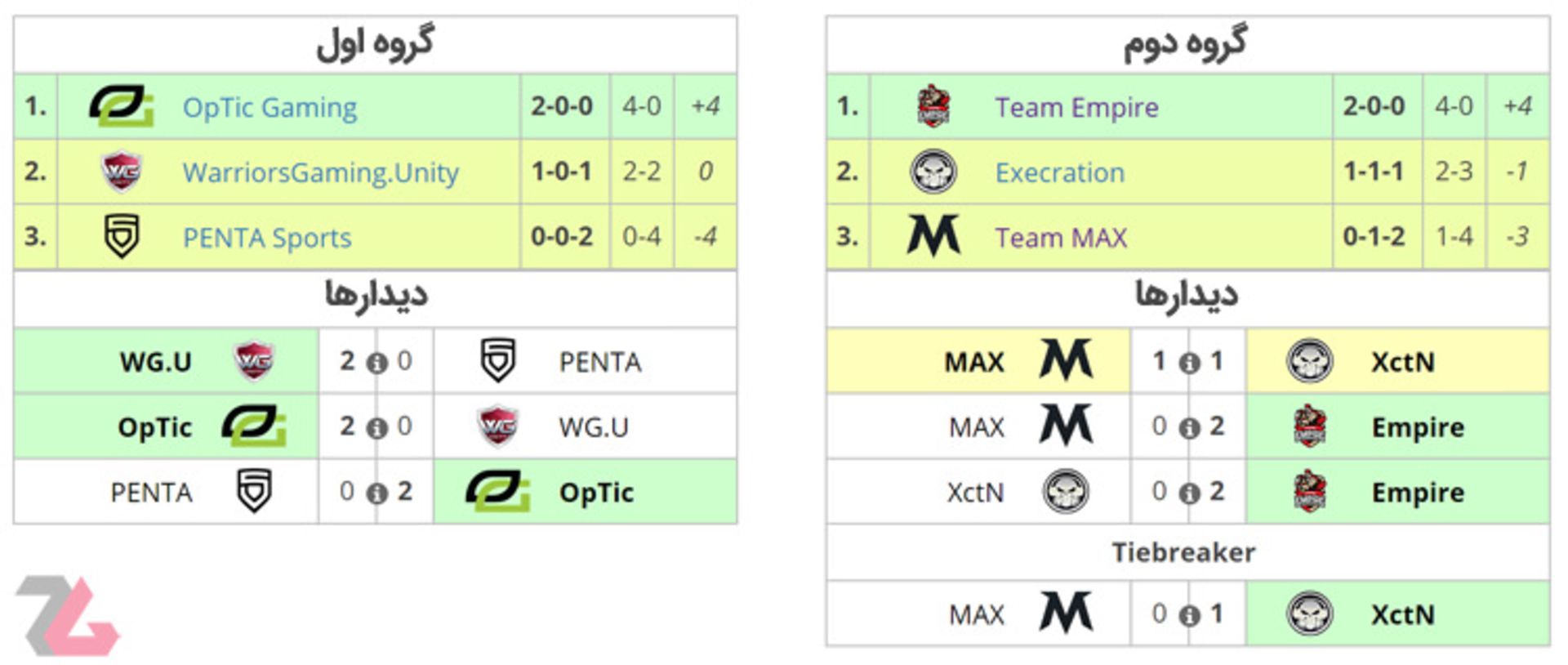
Task: Click the OpTic Gaming logo in standings
Action: pos(121,106)
